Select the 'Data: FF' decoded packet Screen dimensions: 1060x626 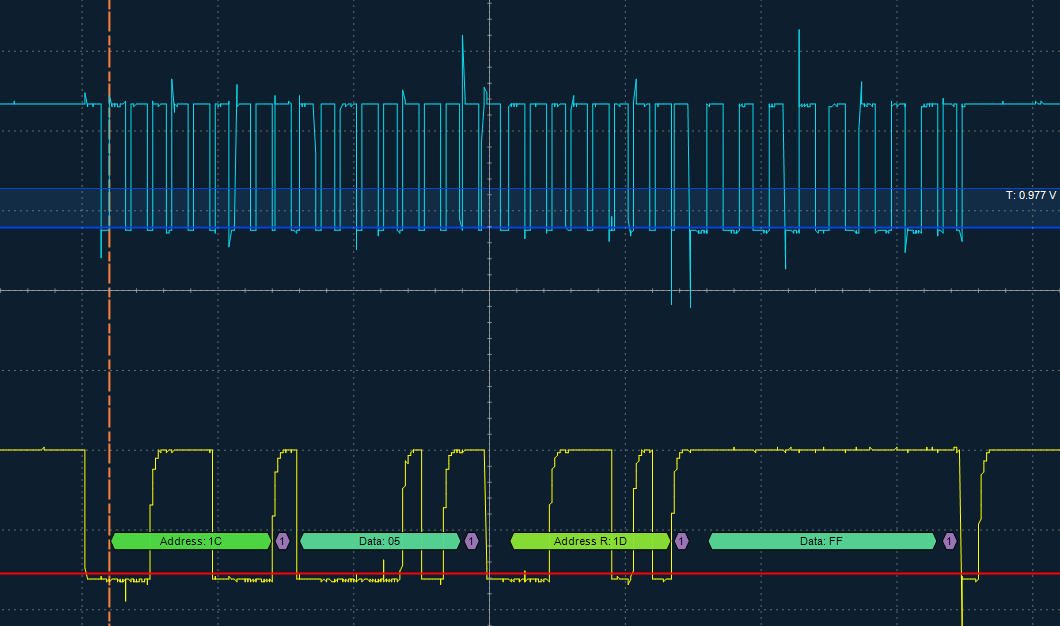click(822, 541)
